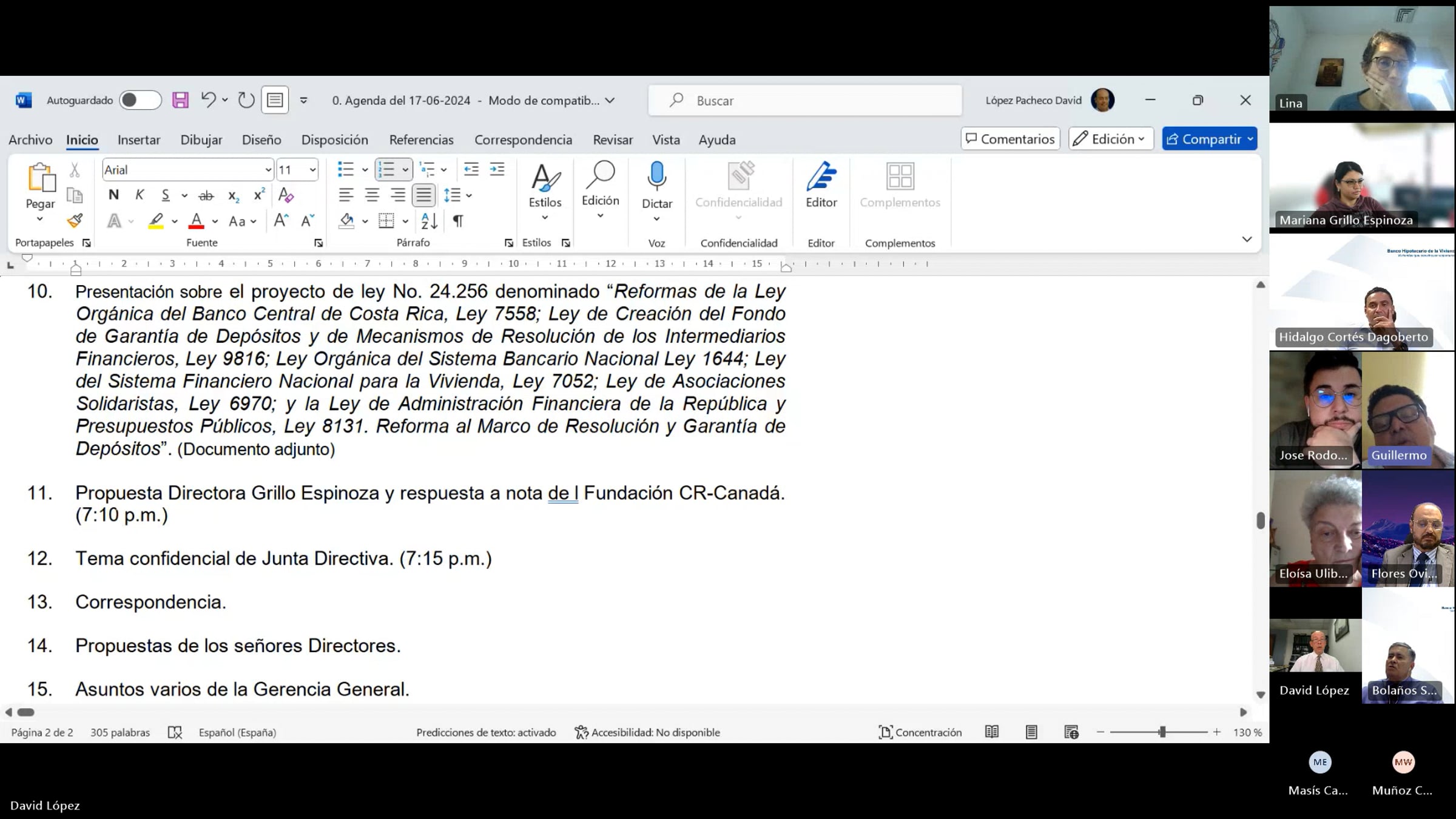The height and width of the screenshot is (819, 1456).
Task: Open Read mode view icon
Action: (x=992, y=732)
